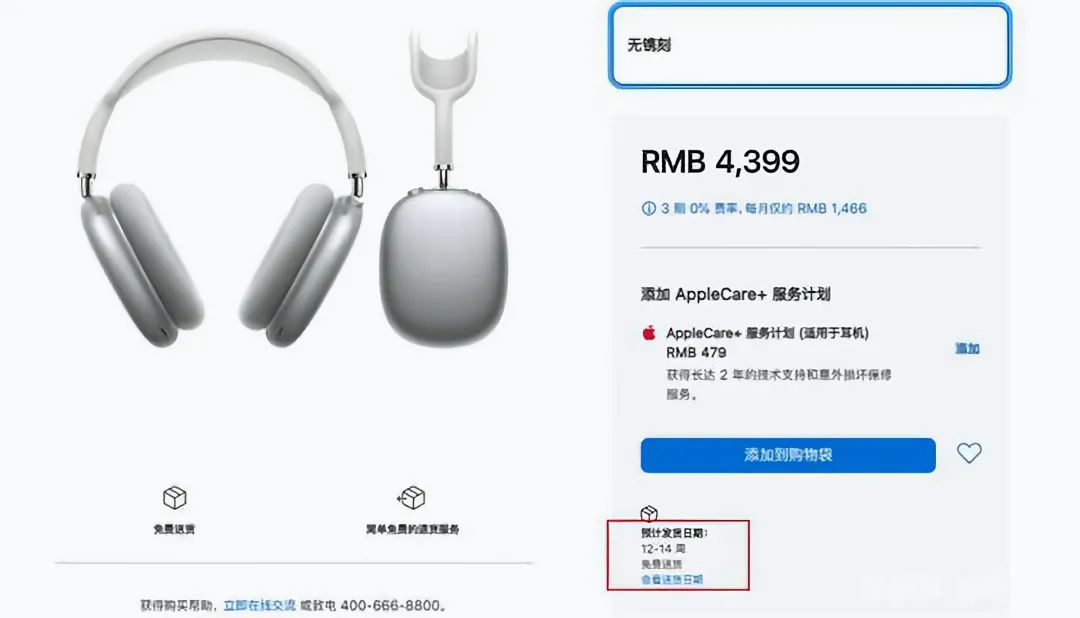This screenshot has height=618, width=1080.
Task: Click the AirPods Max headphones image
Action: click(221, 193)
